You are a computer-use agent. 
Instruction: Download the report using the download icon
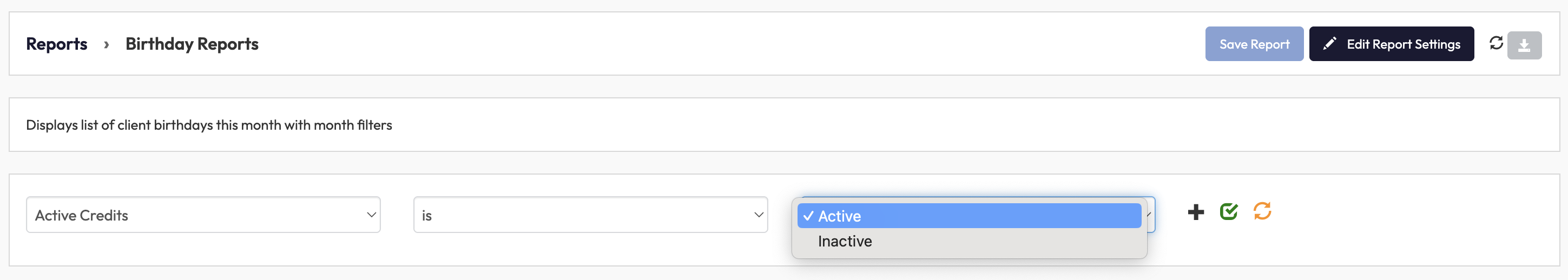(x=1524, y=45)
